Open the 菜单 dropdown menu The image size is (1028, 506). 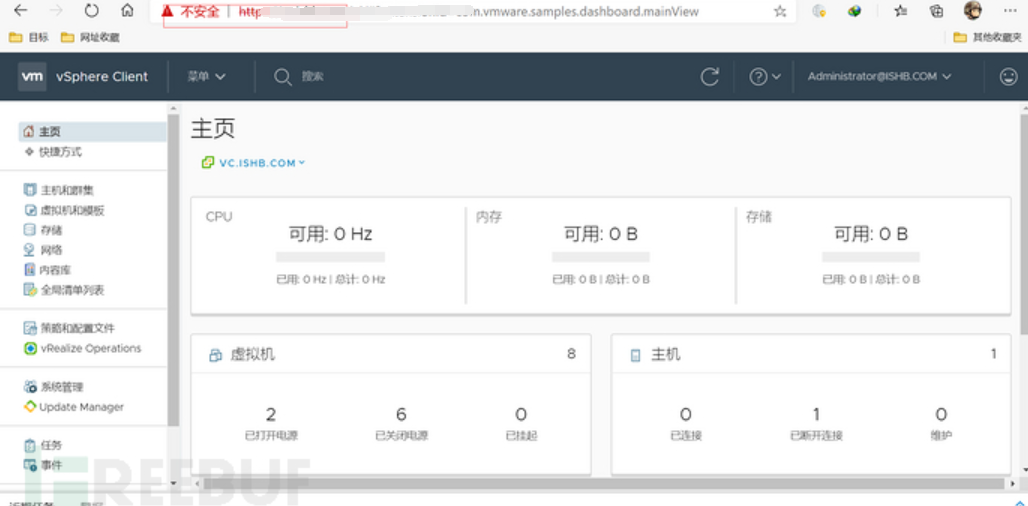pyautogui.click(x=206, y=77)
